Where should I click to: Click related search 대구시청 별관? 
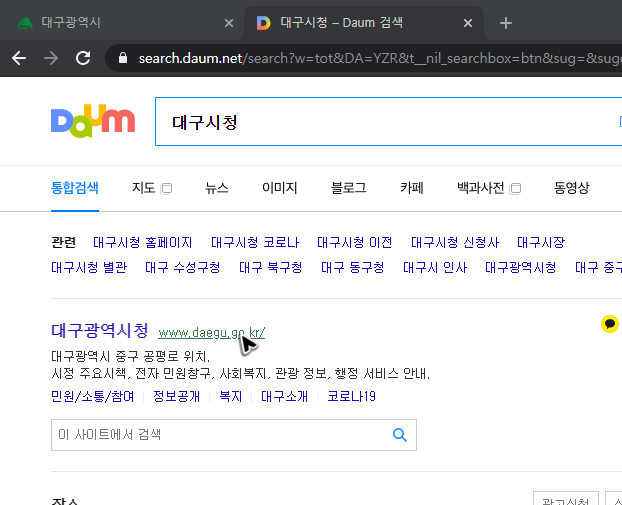pyautogui.click(x=89, y=267)
